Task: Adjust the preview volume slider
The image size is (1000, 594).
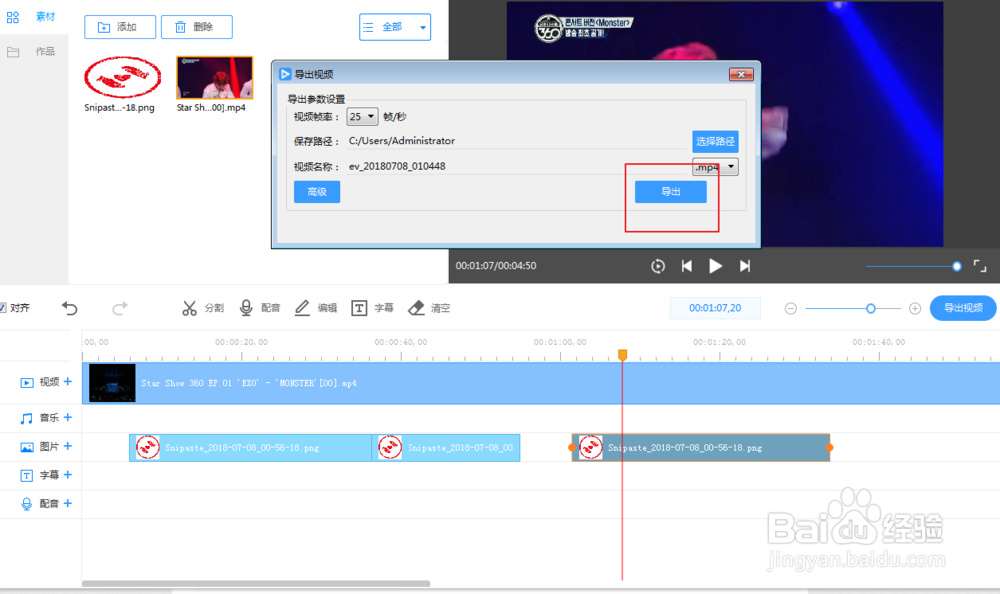Action: tap(913, 266)
